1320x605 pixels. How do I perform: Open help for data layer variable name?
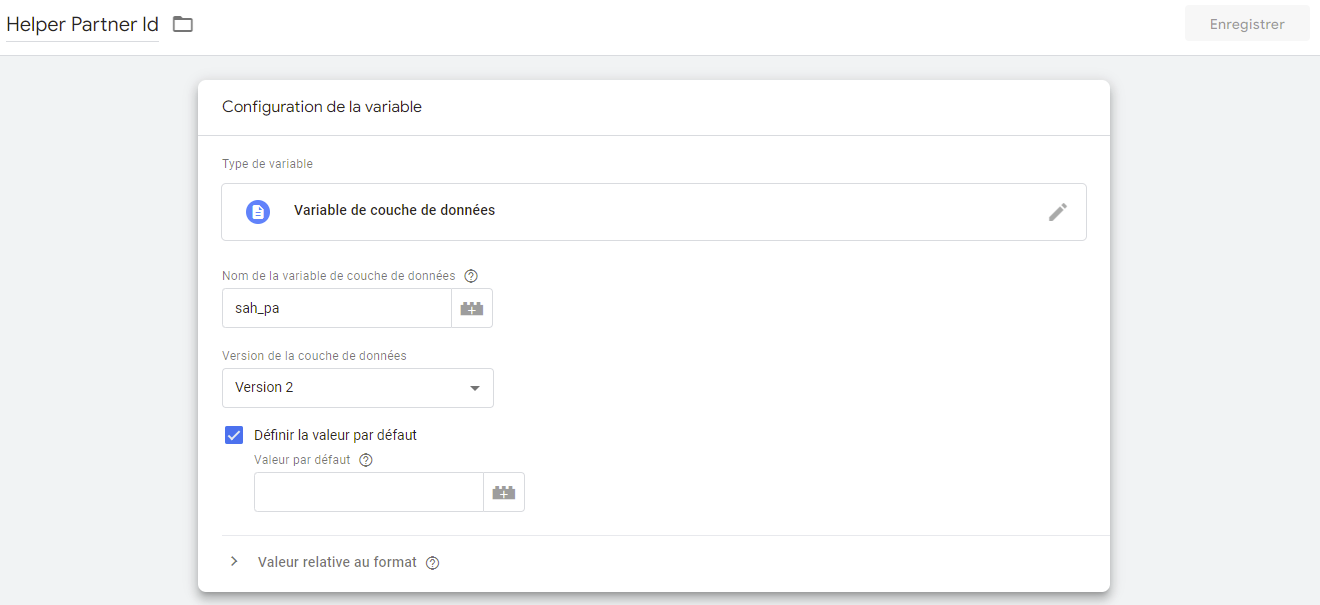point(472,276)
